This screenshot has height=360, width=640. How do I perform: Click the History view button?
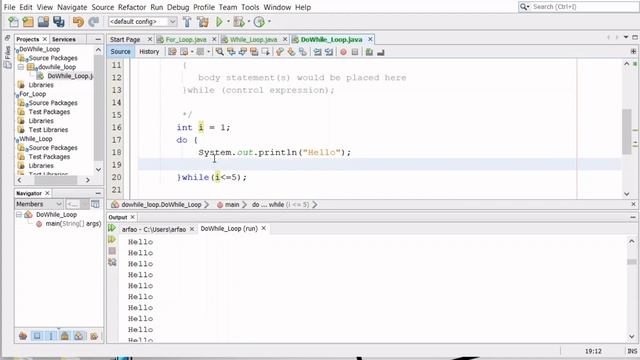click(x=149, y=51)
